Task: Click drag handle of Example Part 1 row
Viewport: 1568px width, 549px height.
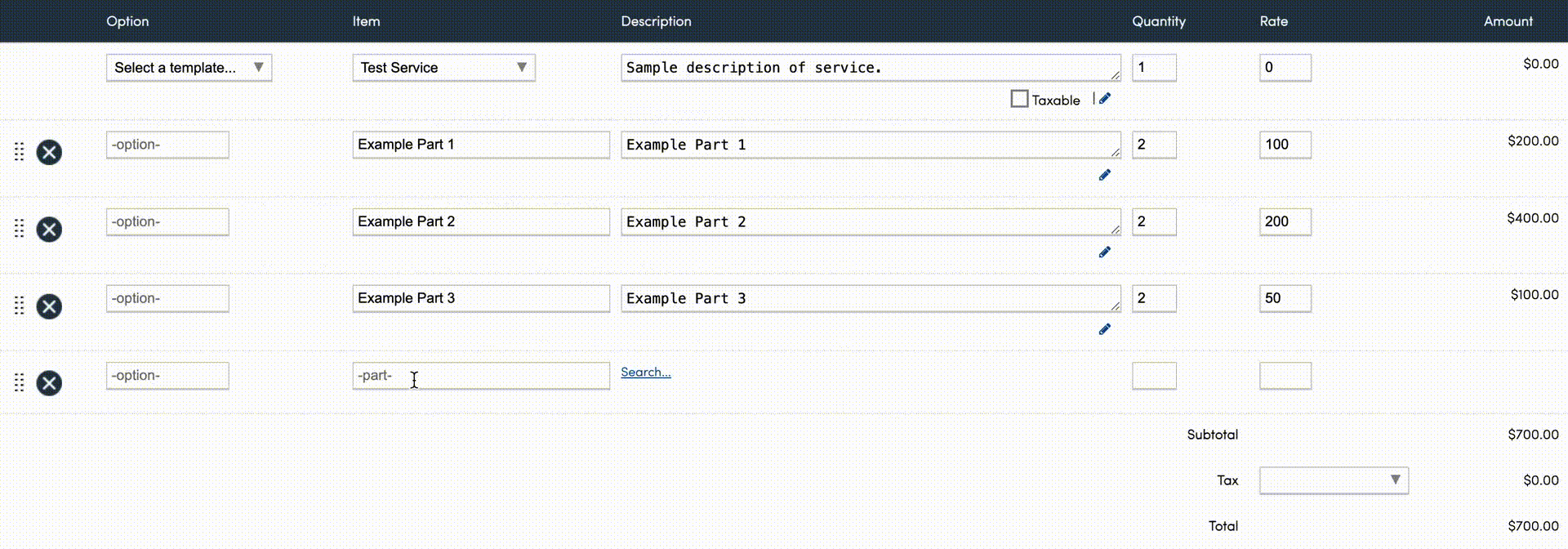Action: 20,152
